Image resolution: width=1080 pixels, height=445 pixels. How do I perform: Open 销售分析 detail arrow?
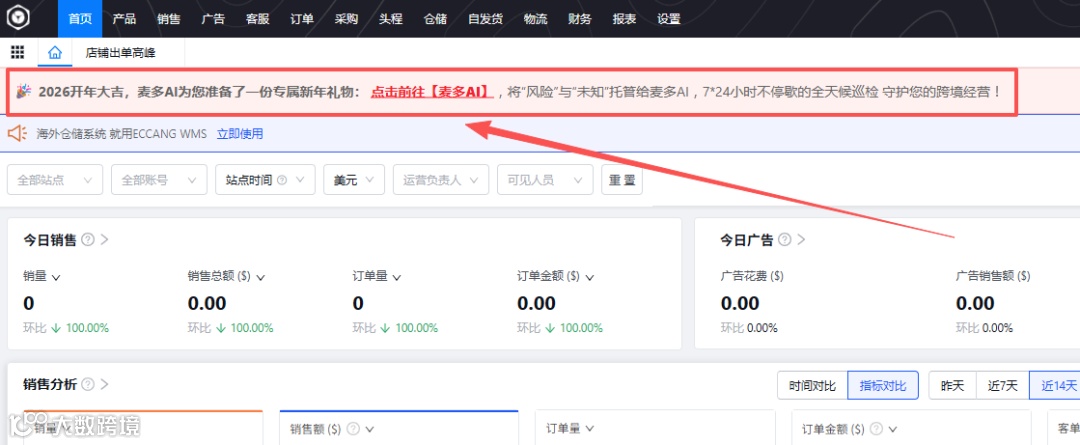click(105, 384)
